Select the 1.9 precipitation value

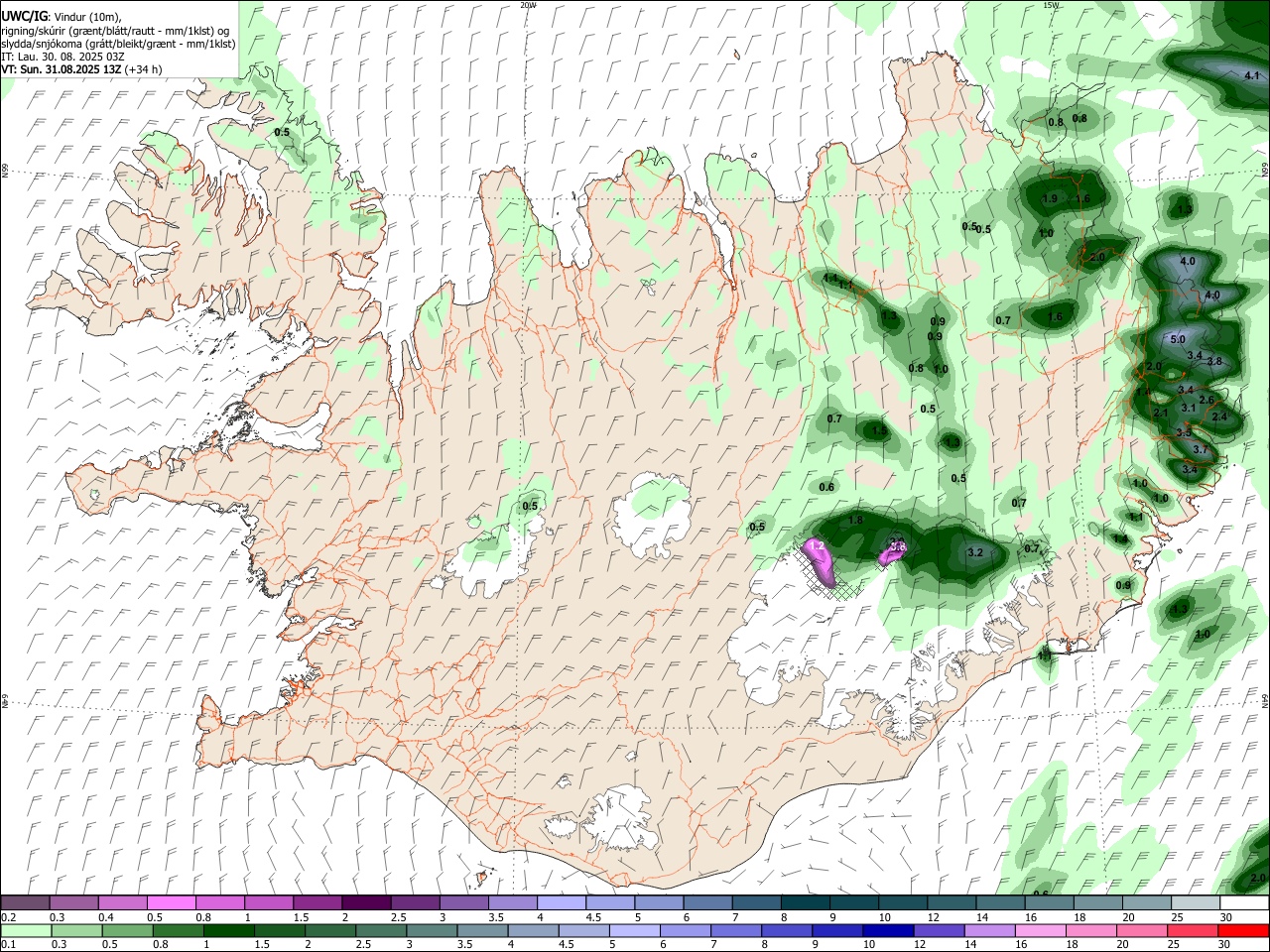(x=1050, y=198)
